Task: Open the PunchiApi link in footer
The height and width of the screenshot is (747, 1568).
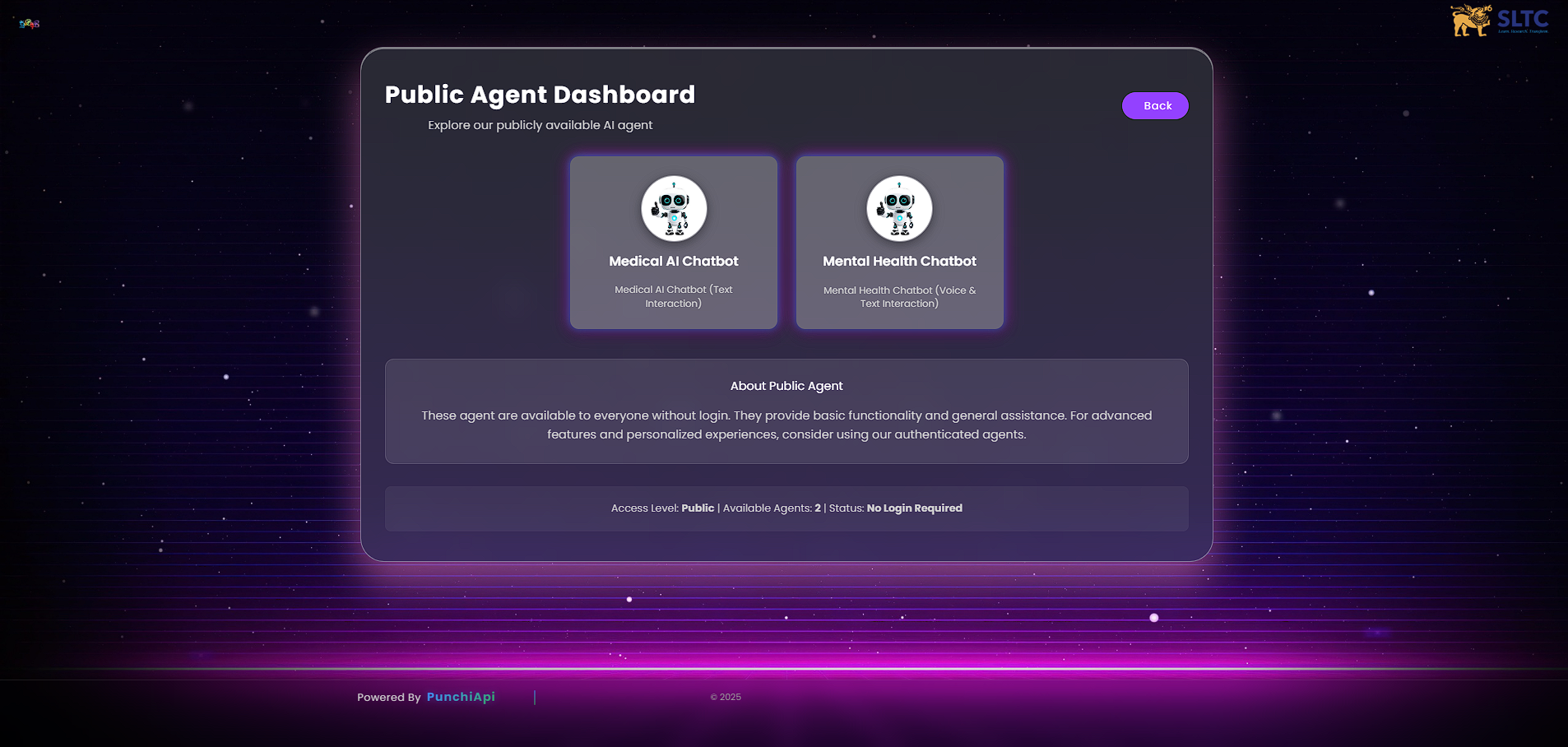Action: 461,697
